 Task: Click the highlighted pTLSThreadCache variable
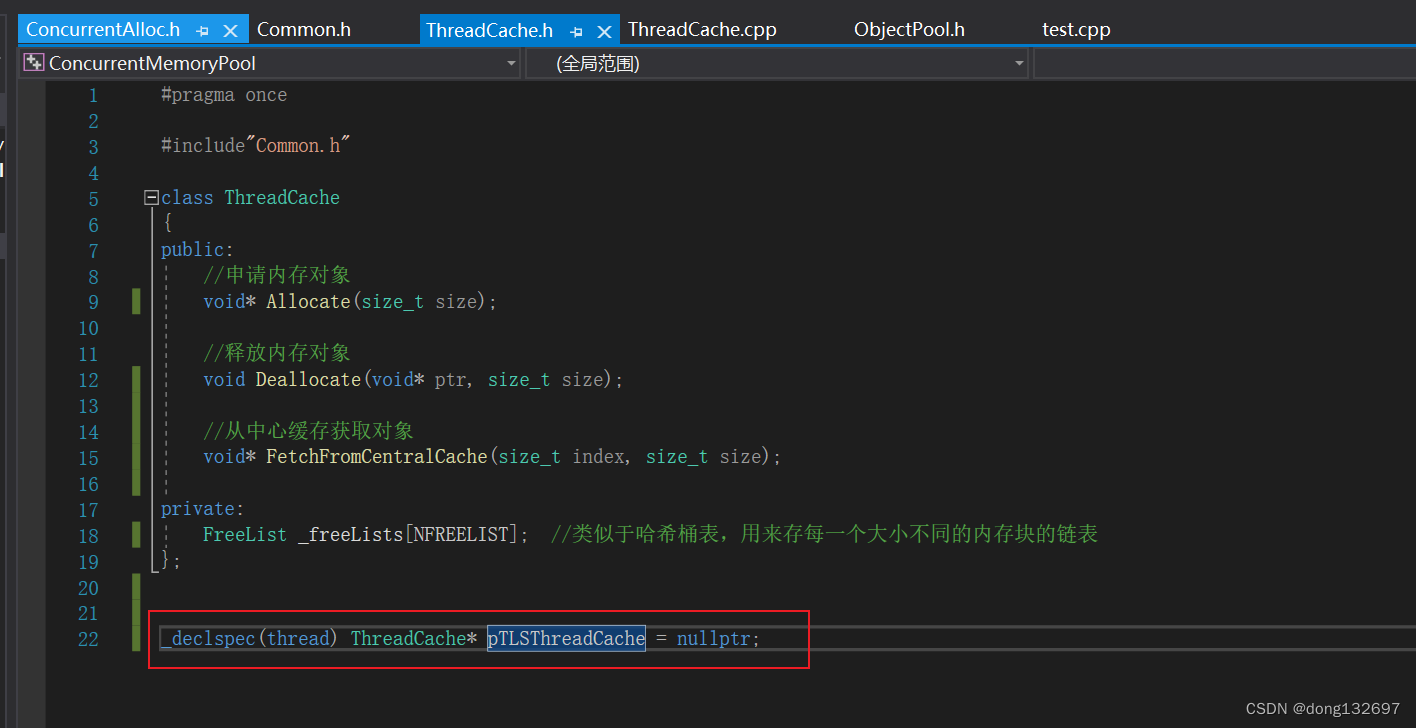(566, 638)
